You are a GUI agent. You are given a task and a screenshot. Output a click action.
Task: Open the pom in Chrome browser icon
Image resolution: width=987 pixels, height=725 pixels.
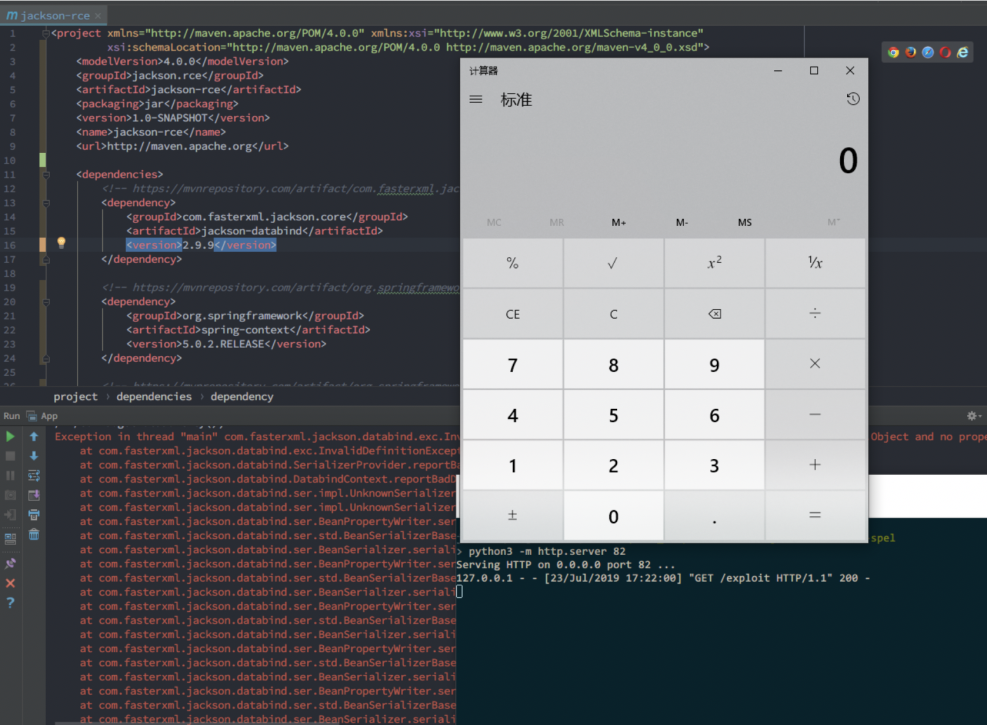(x=893, y=52)
